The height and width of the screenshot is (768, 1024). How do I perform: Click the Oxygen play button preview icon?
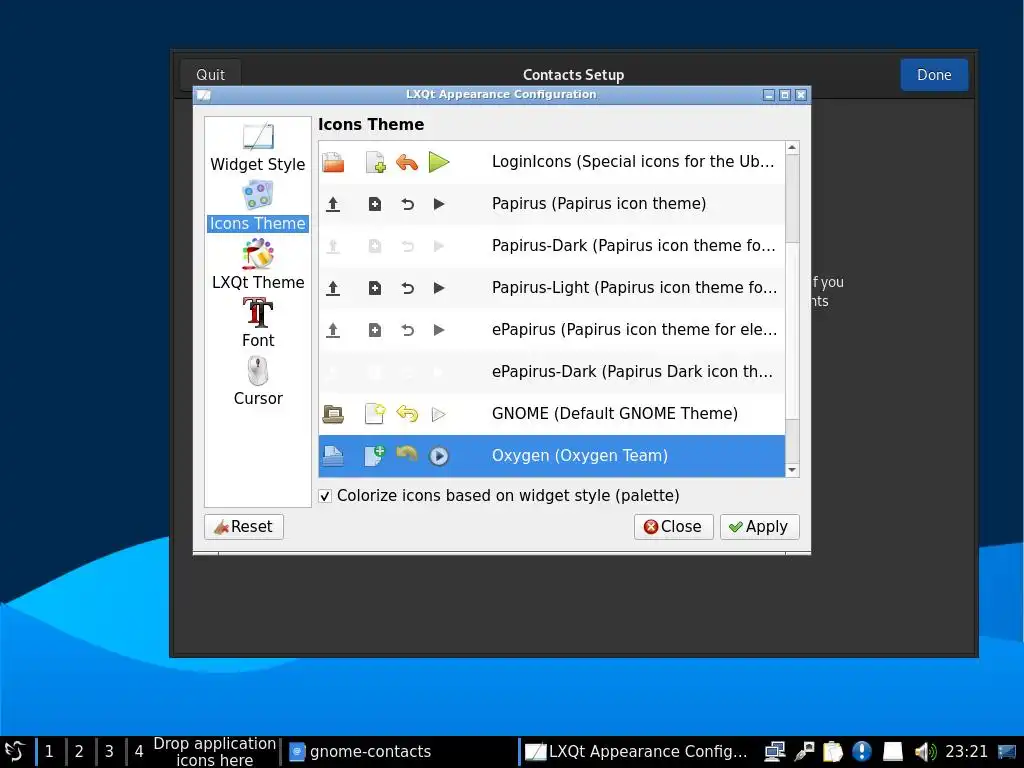[439, 456]
